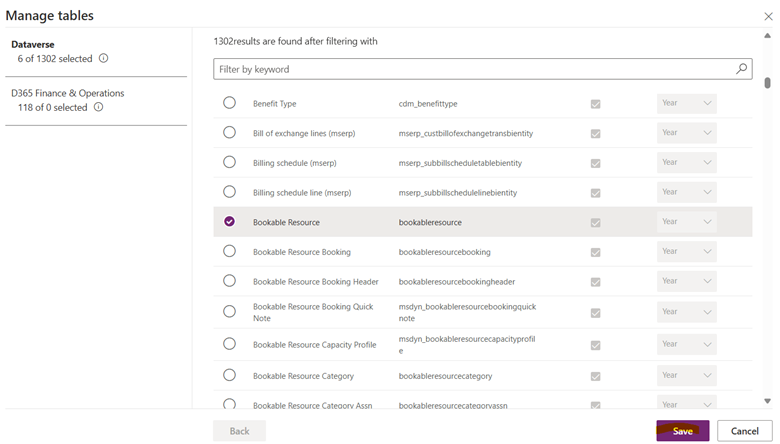Open Year dropdown for Bookable Resource
The height and width of the screenshot is (444, 780).
pyautogui.click(x=686, y=222)
